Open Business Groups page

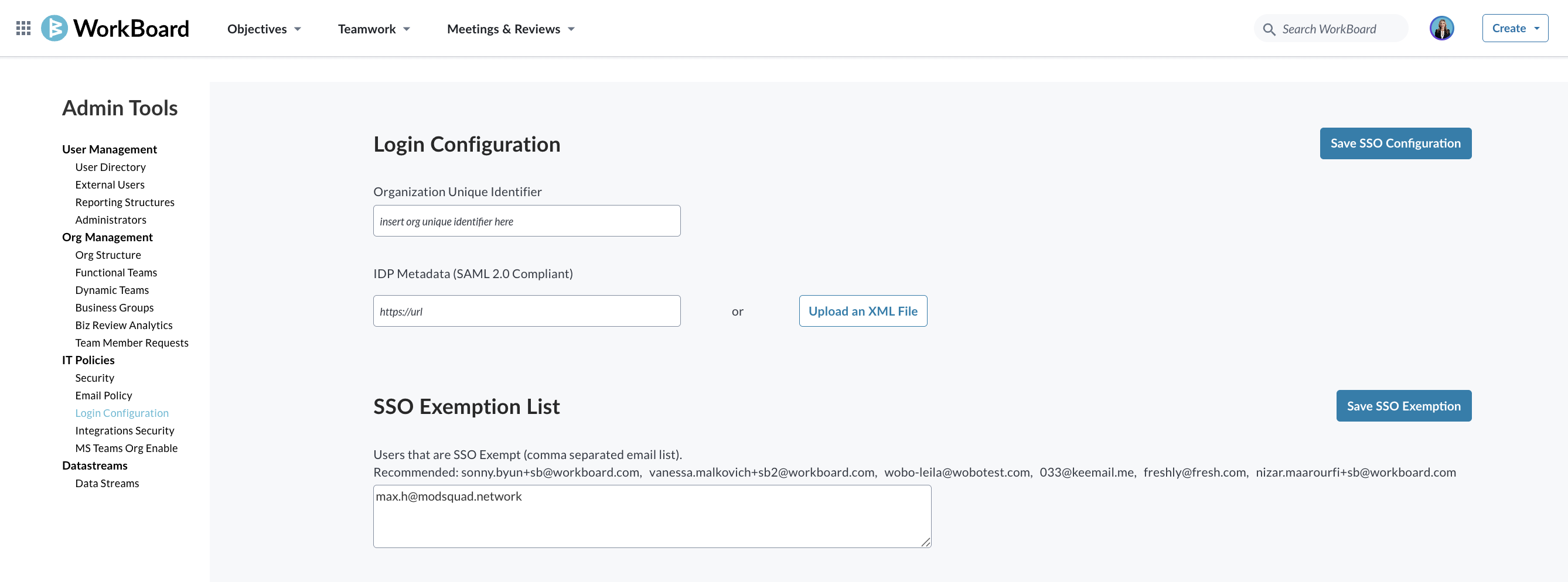(x=114, y=308)
